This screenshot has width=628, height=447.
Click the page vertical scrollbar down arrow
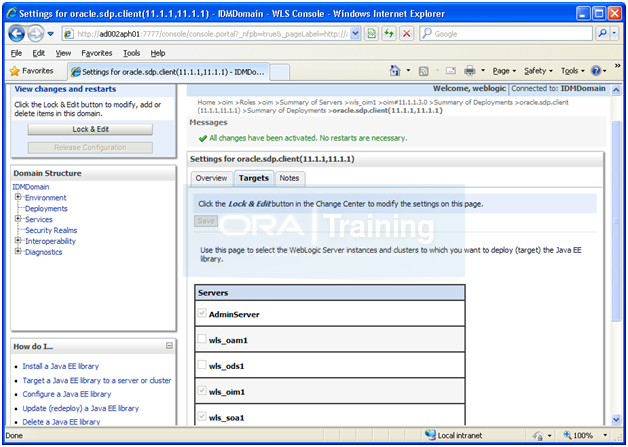click(616, 419)
